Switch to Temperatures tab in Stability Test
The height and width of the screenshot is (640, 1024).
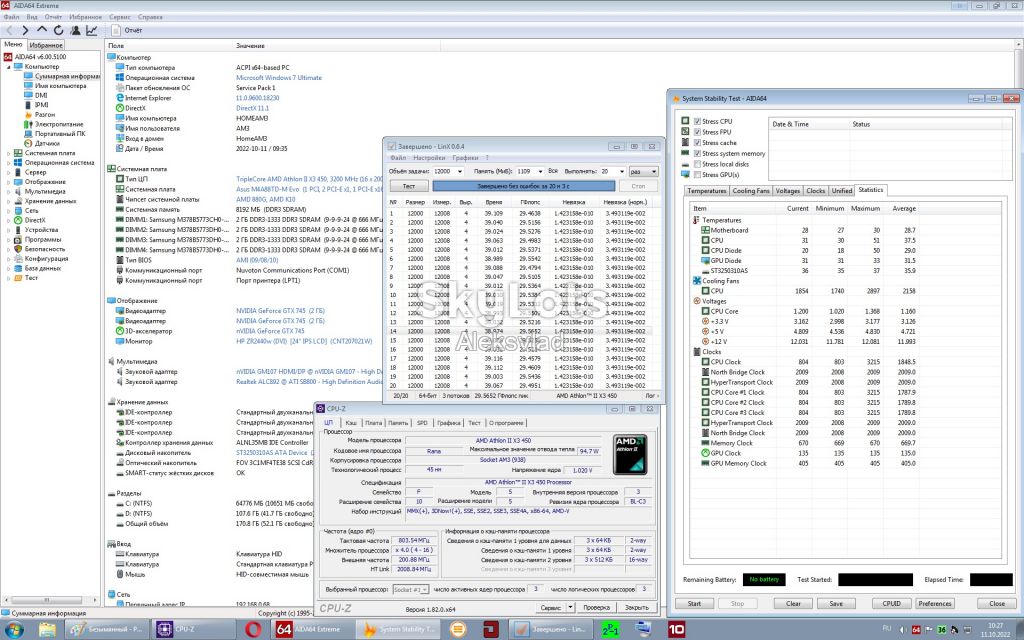(707, 191)
